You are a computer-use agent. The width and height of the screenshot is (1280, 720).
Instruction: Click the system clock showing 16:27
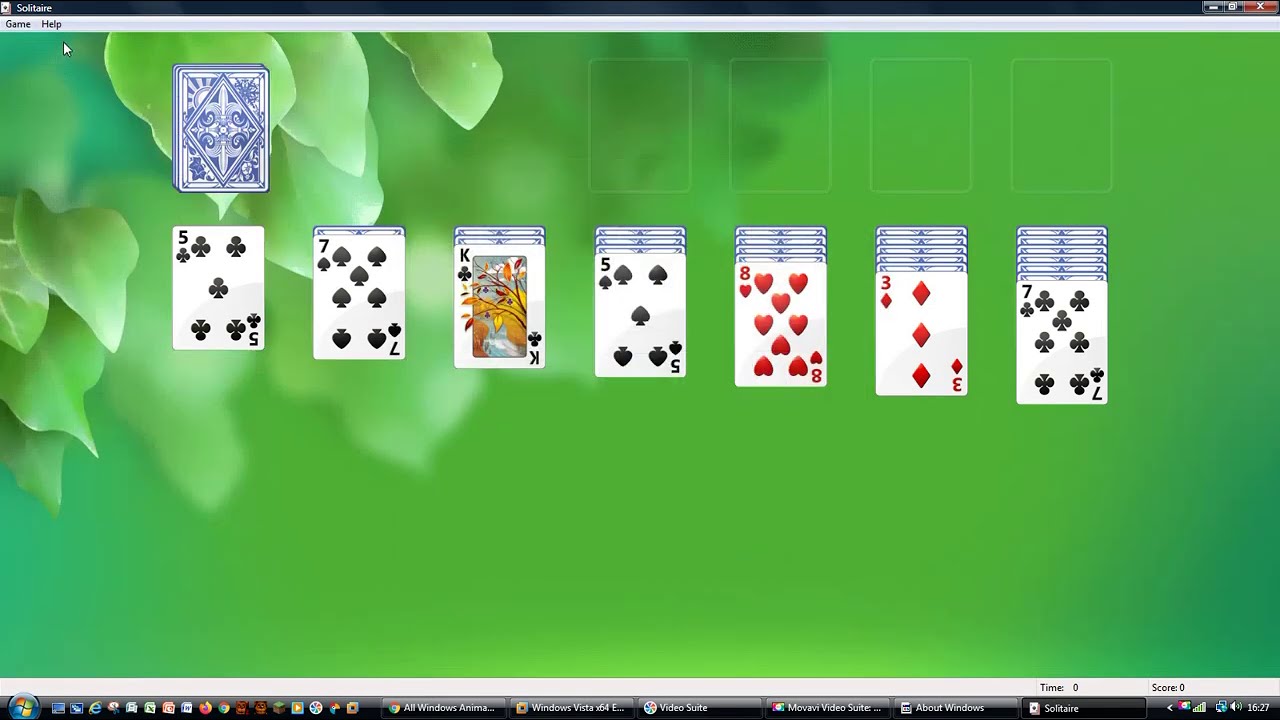(1258, 708)
